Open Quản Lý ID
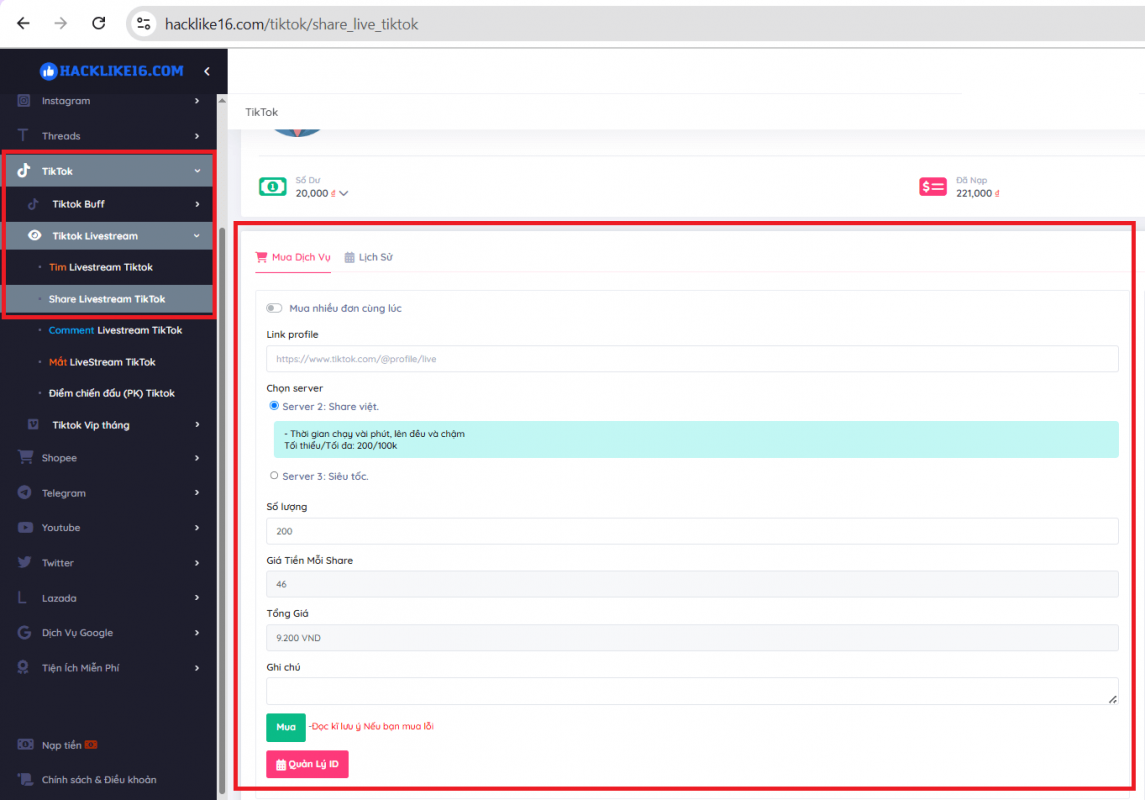The image size is (1145, 800). tap(307, 763)
